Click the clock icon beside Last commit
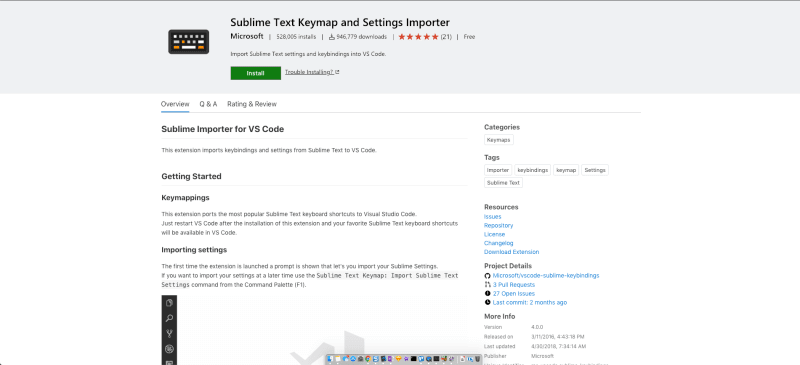The image size is (800, 365). [x=487, y=303]
